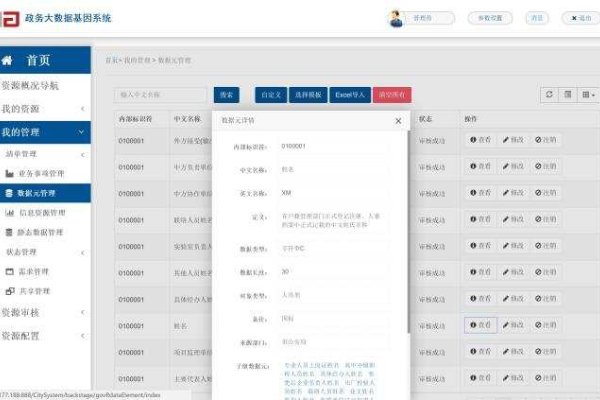Click the 自定义 button

(x=271, y=95)
